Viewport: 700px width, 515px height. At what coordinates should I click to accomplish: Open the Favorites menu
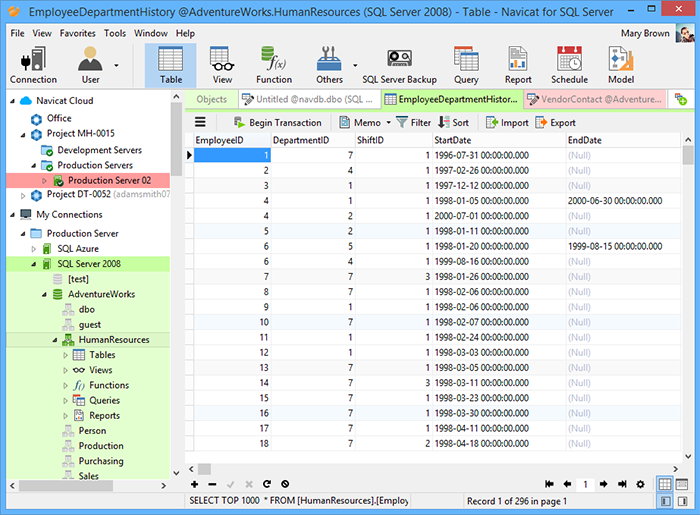tap(78, 33)
